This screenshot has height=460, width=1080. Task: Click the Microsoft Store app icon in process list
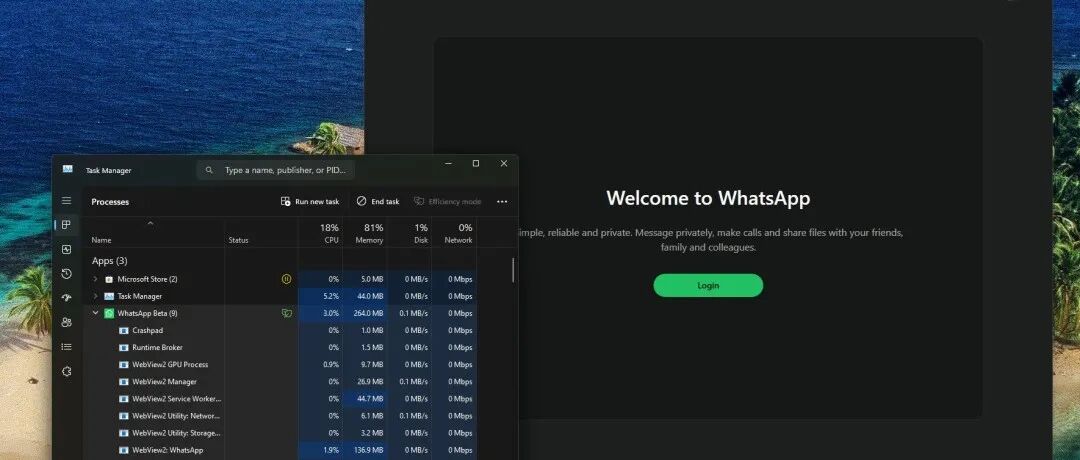(109, 280)
